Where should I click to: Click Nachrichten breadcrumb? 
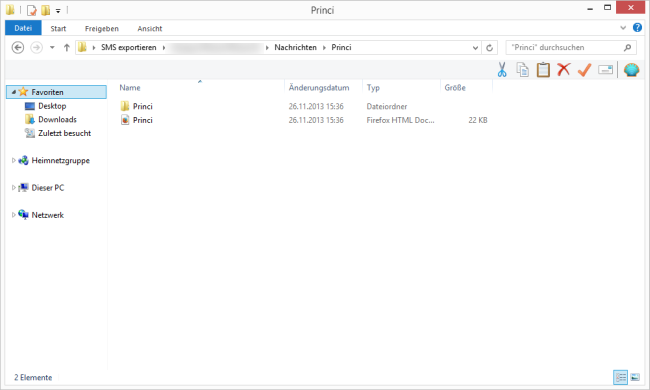[295, 48]
